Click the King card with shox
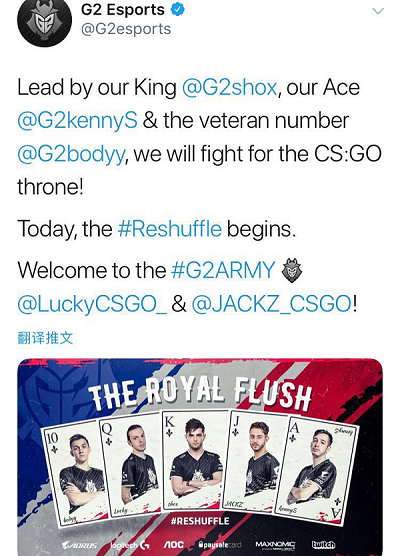Screen dimensions: 400x556 point(196,460)
